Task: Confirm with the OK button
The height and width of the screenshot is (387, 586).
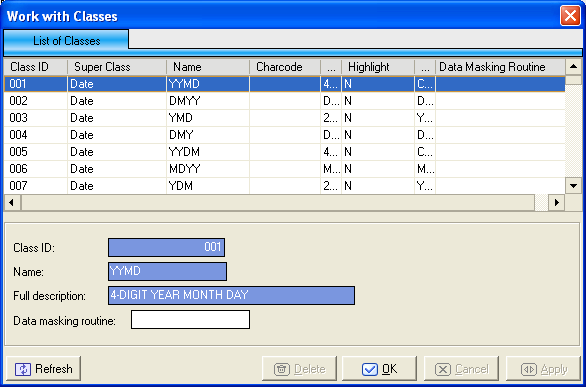Action: [379, 369]
